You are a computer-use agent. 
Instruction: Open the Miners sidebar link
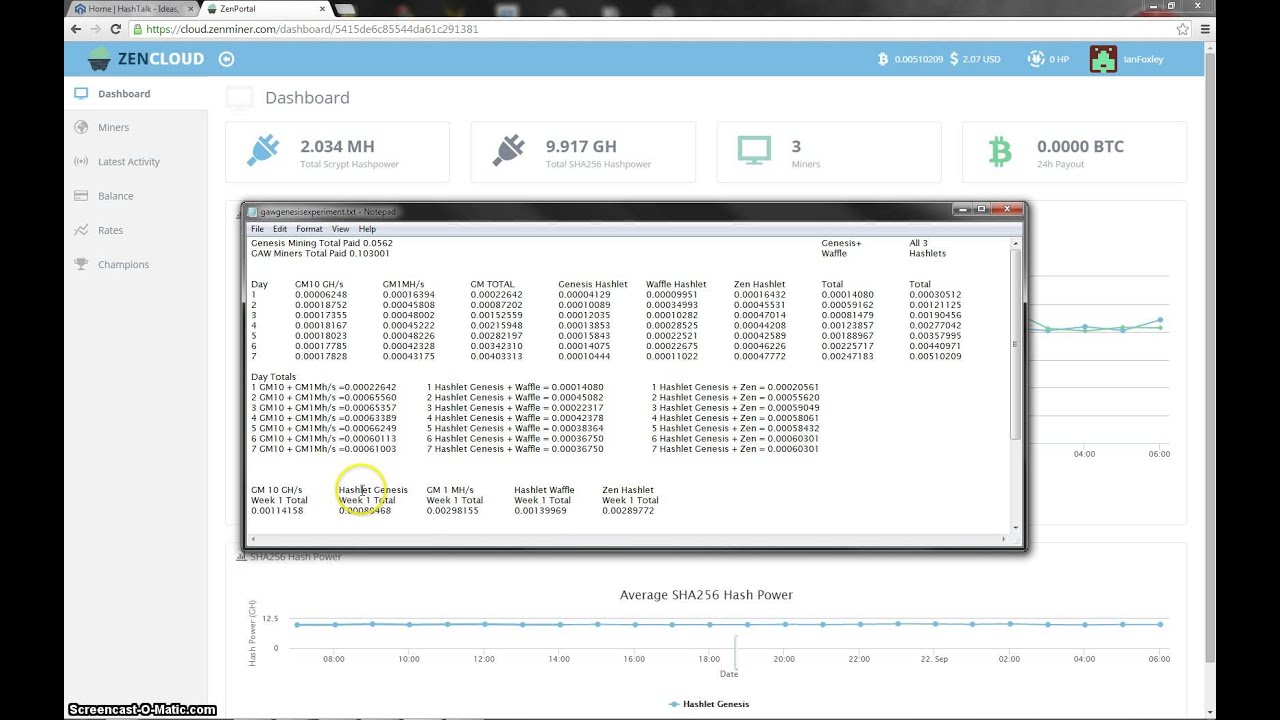point(113,128)
